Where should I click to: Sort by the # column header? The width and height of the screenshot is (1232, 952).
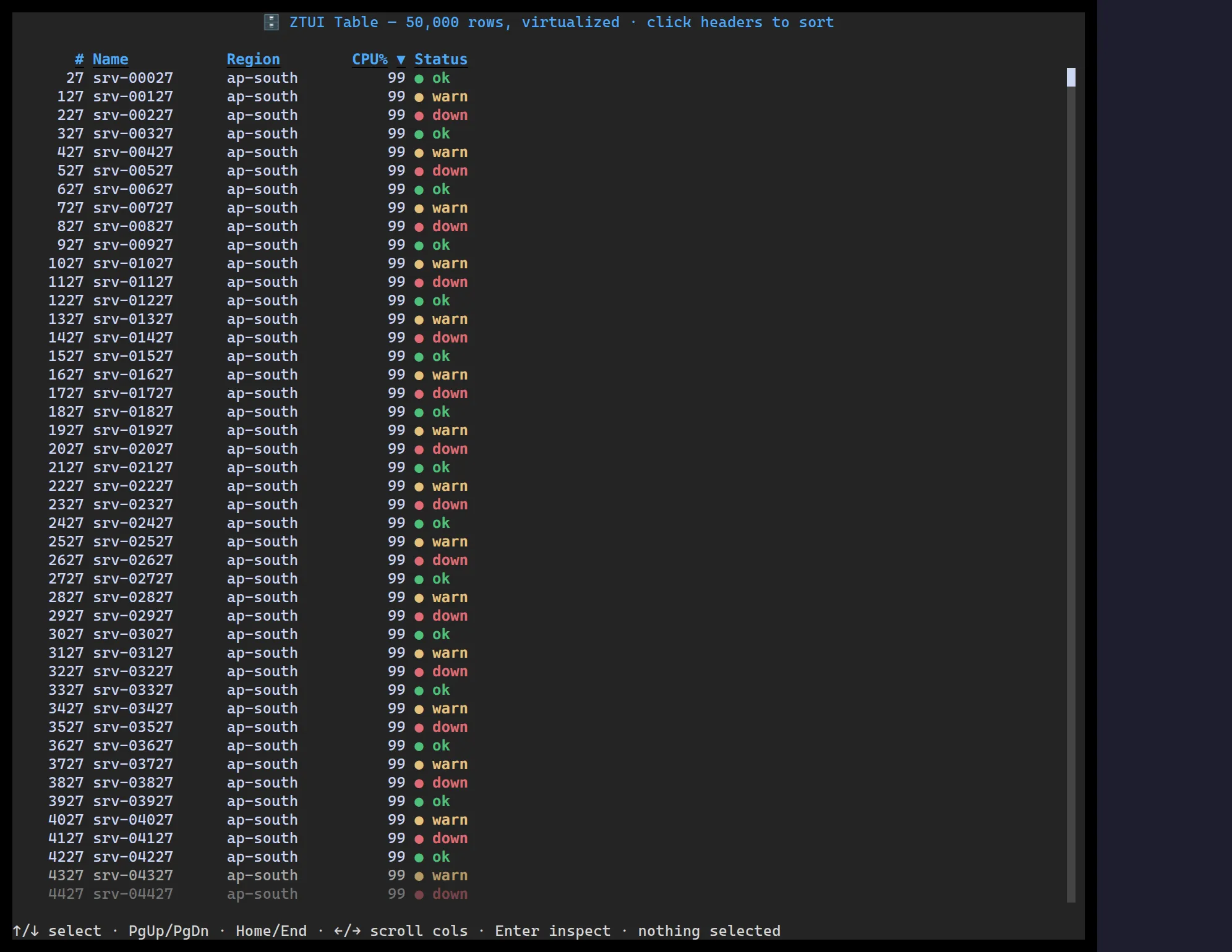pos(79,59)
